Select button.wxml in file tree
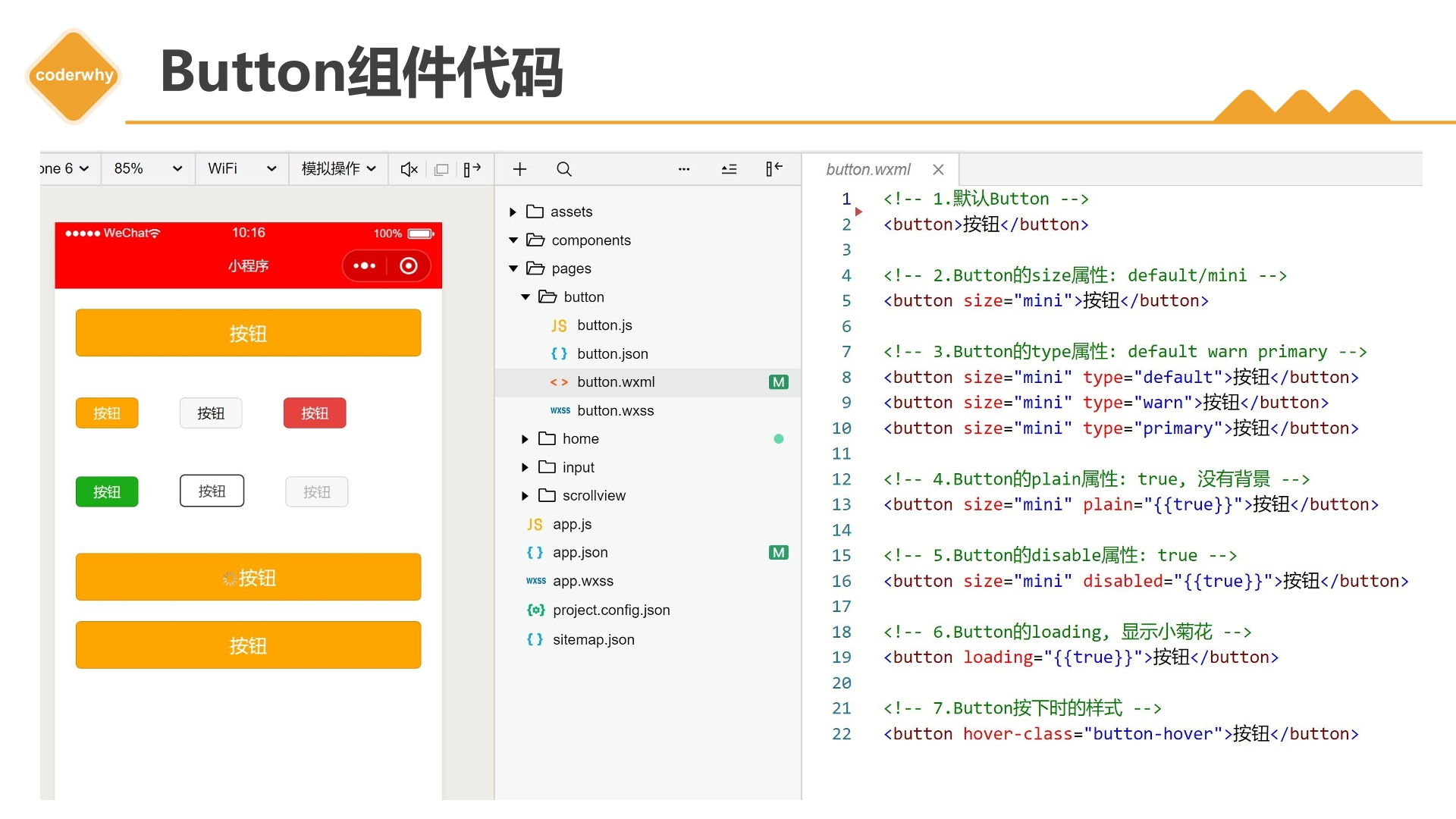 point(648,382)
